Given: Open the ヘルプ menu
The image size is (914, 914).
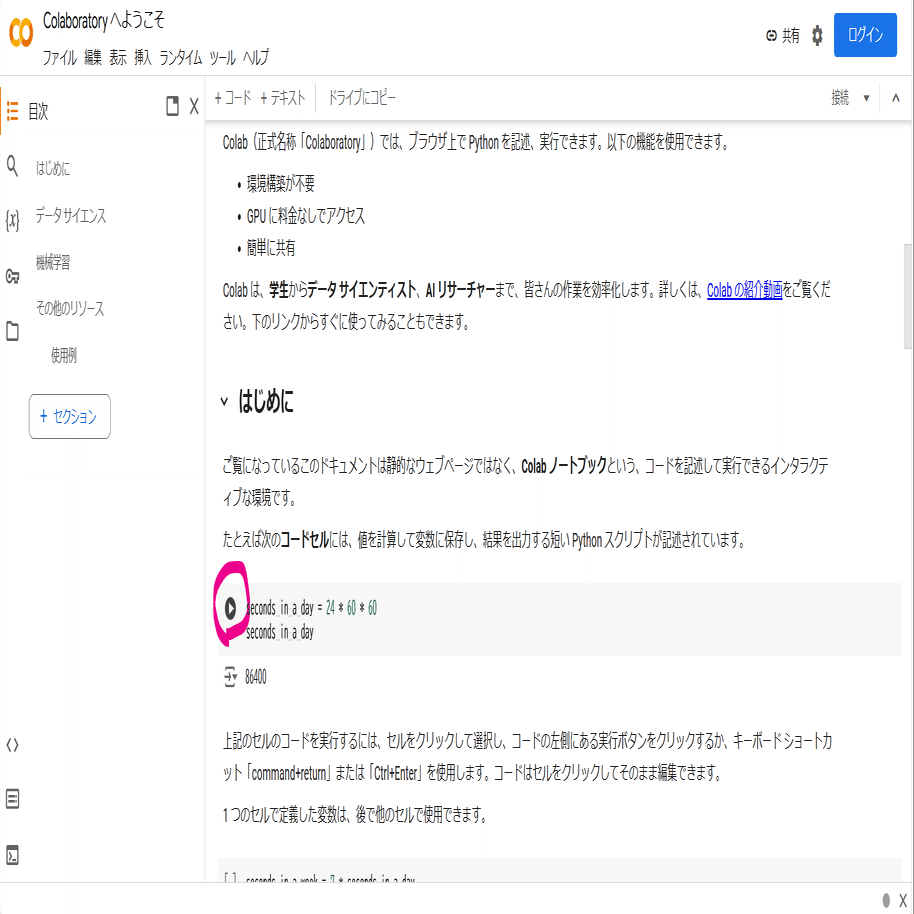Looking at the screenshot, I should [x=256, y=58].
